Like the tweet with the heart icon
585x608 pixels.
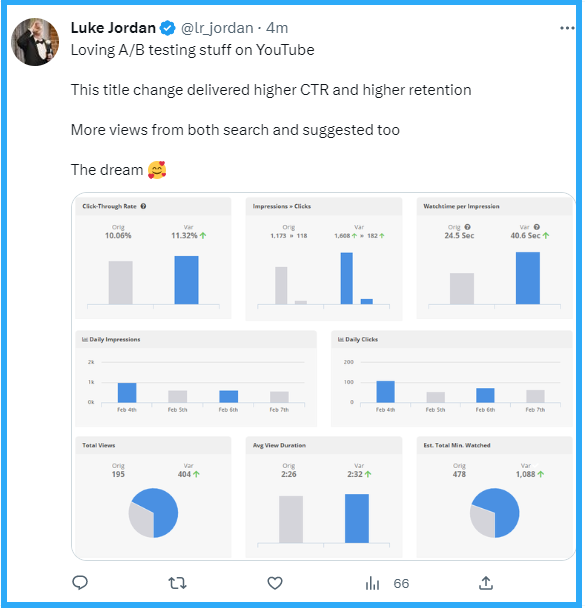[x=275, y=583]
